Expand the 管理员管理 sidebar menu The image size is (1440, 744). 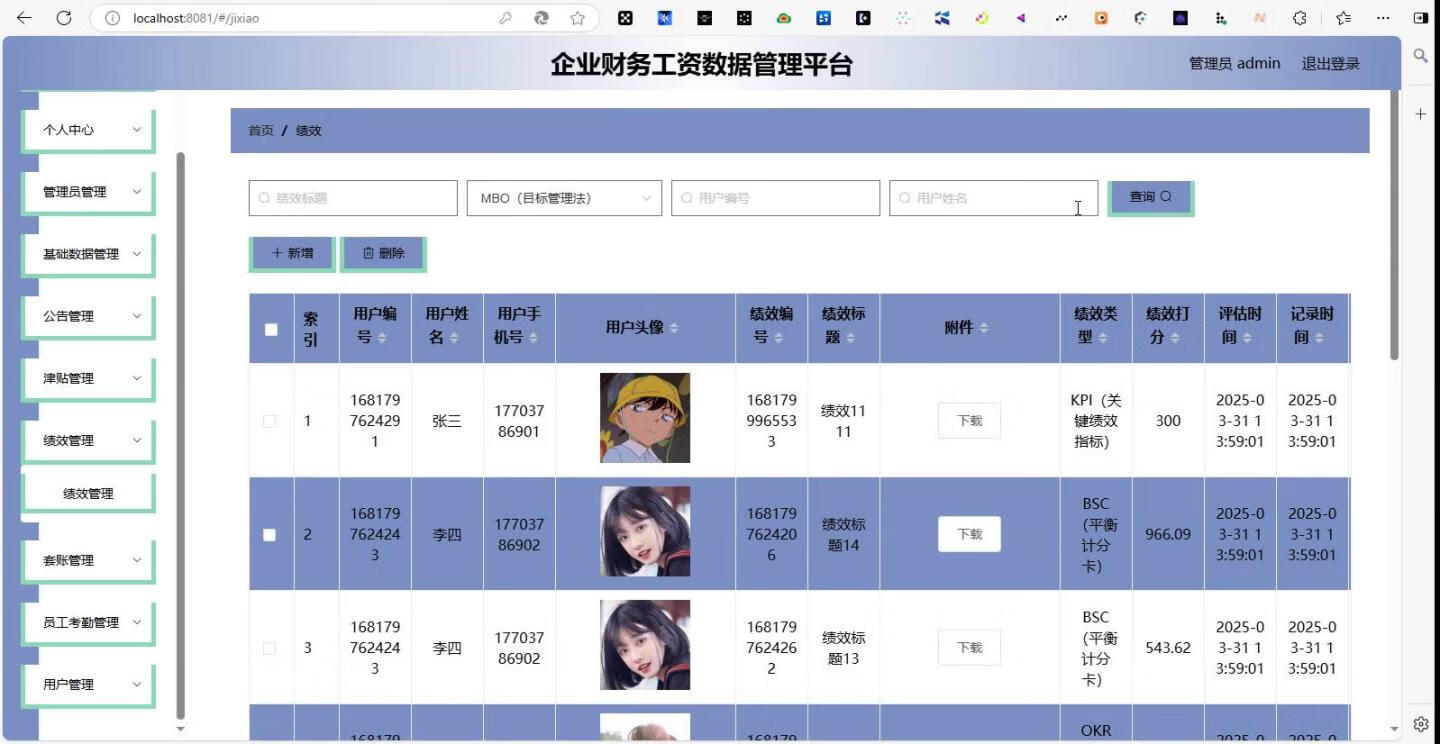[88, 192]
